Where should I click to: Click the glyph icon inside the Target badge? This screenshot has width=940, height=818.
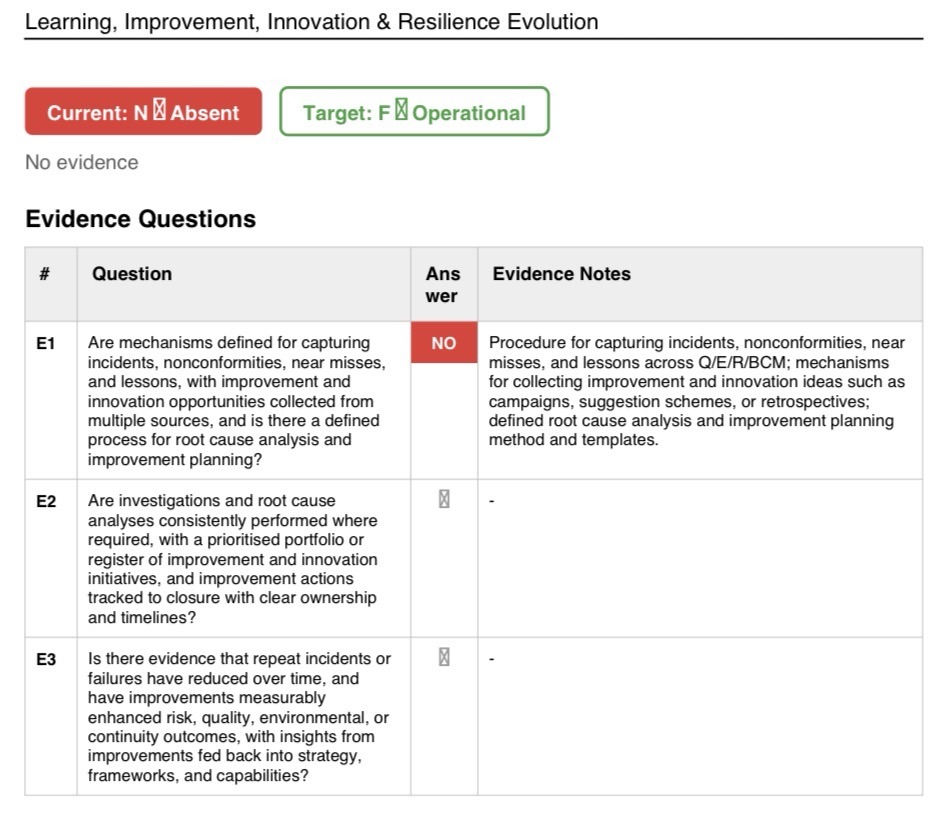tap(401, 112)
